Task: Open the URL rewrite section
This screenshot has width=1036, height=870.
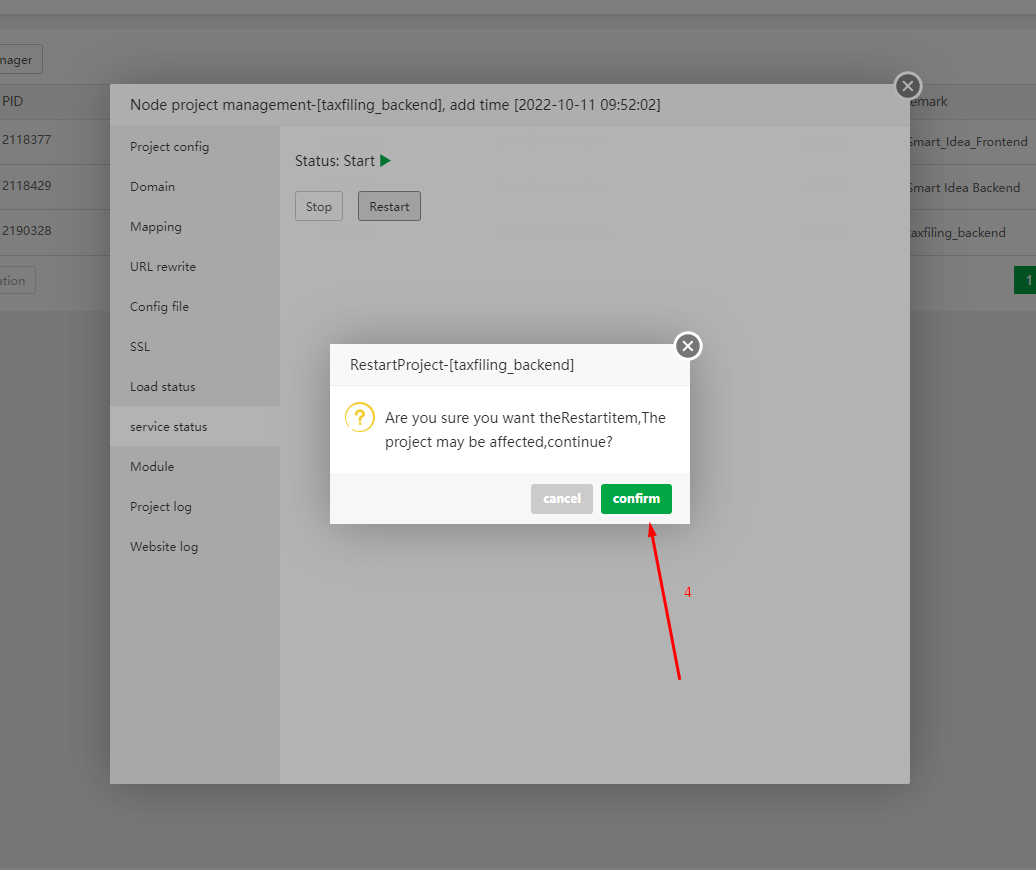Action: pyautogui.click(x=195, y=266)
